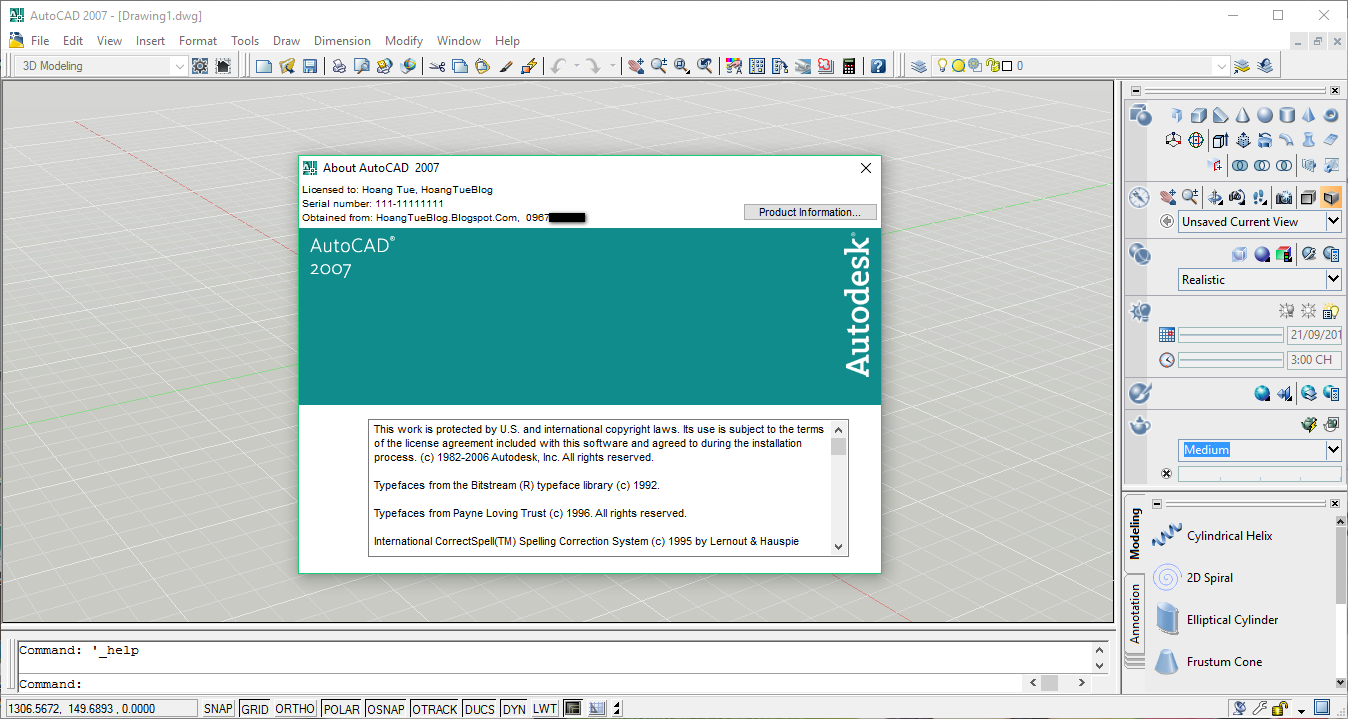The image size is (1348, 719).
Task: Click the Zoom Realtime icon in toolbar
Action: coord(659,66)
